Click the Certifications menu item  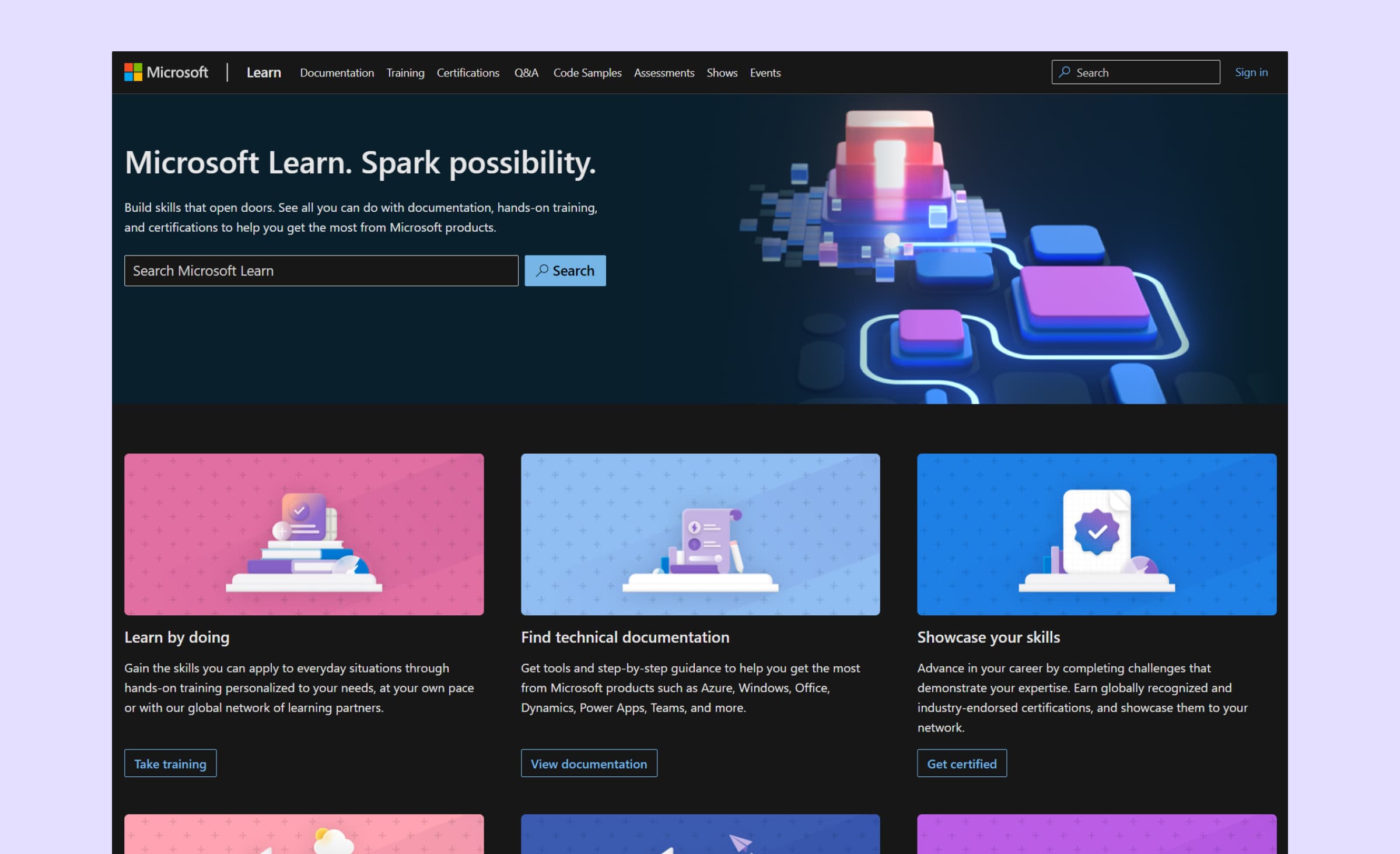[468, 72]
